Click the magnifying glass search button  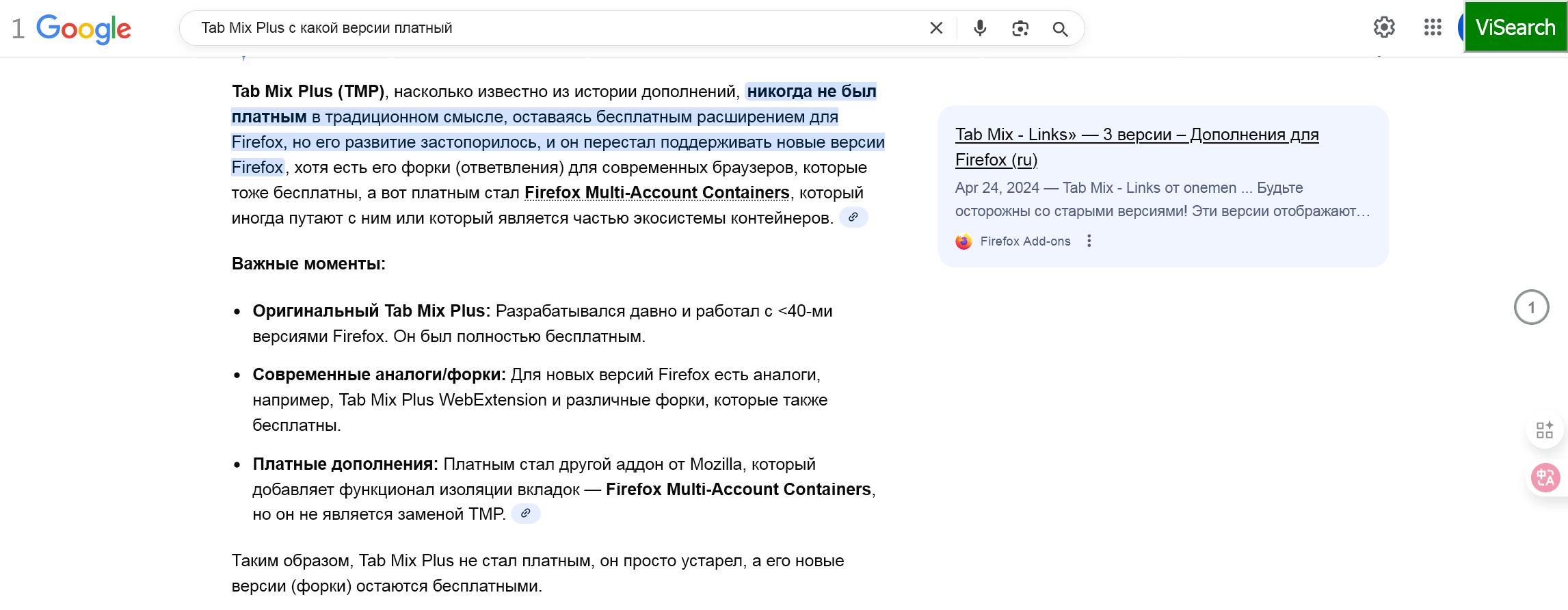click(1060, 29)
